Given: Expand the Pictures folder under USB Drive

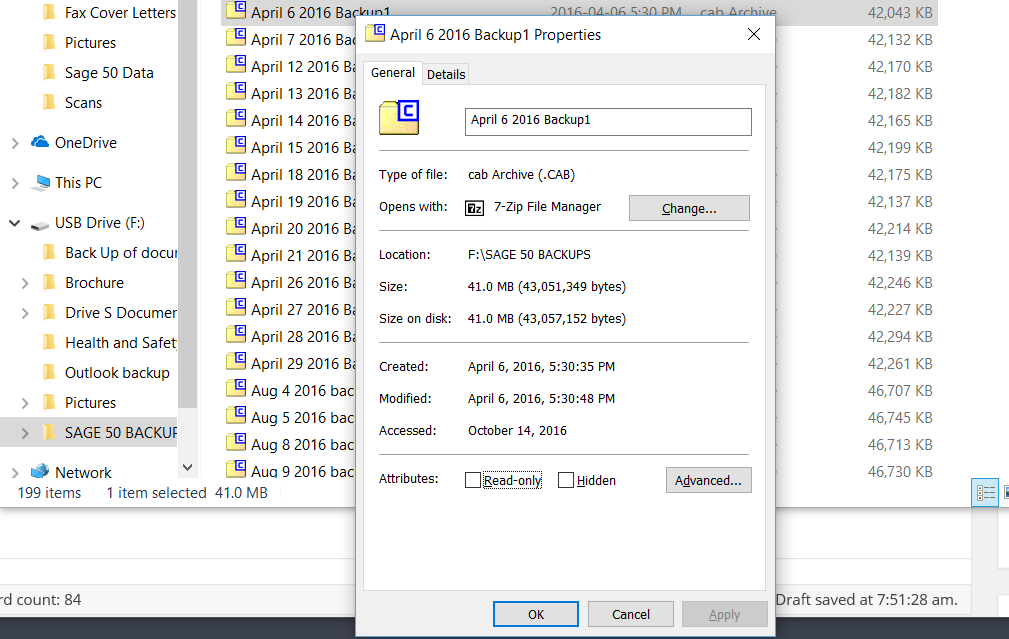Looking at the screenshot, I should 25,403.
